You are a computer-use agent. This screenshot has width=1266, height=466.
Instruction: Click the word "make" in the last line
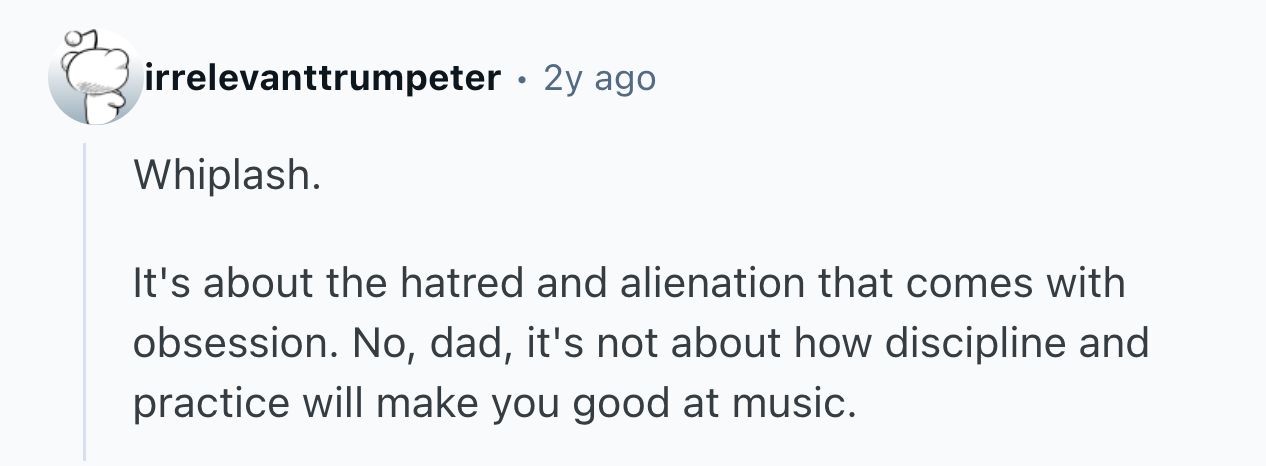click(401, 405)
